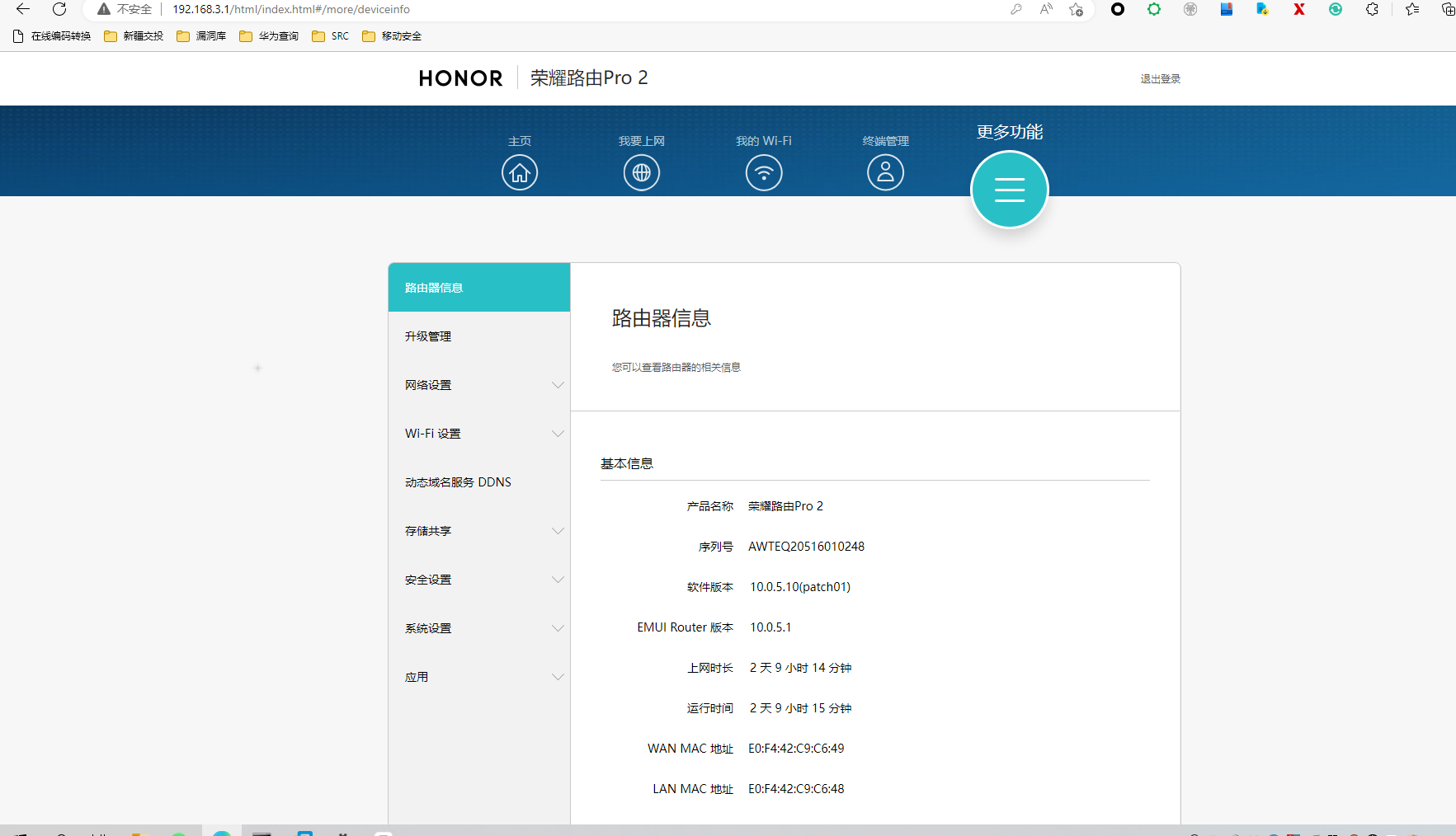Open 终端管理 user icon
The image size is (1456, 836).
886,173
